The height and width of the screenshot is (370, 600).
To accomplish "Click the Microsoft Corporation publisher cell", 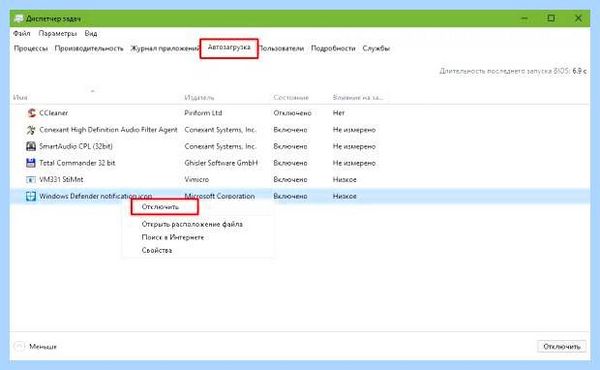I will tap(220, 196).
